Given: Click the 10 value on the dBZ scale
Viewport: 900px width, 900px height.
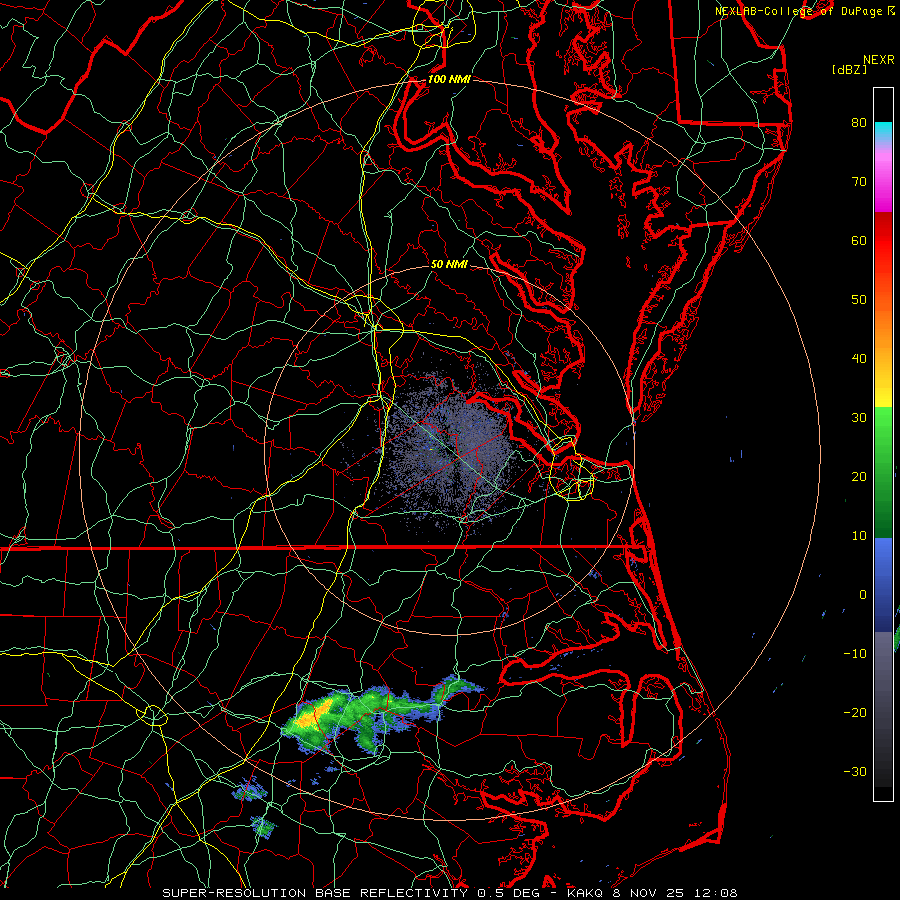Looking at the screenshot, I should coord(859,536).
